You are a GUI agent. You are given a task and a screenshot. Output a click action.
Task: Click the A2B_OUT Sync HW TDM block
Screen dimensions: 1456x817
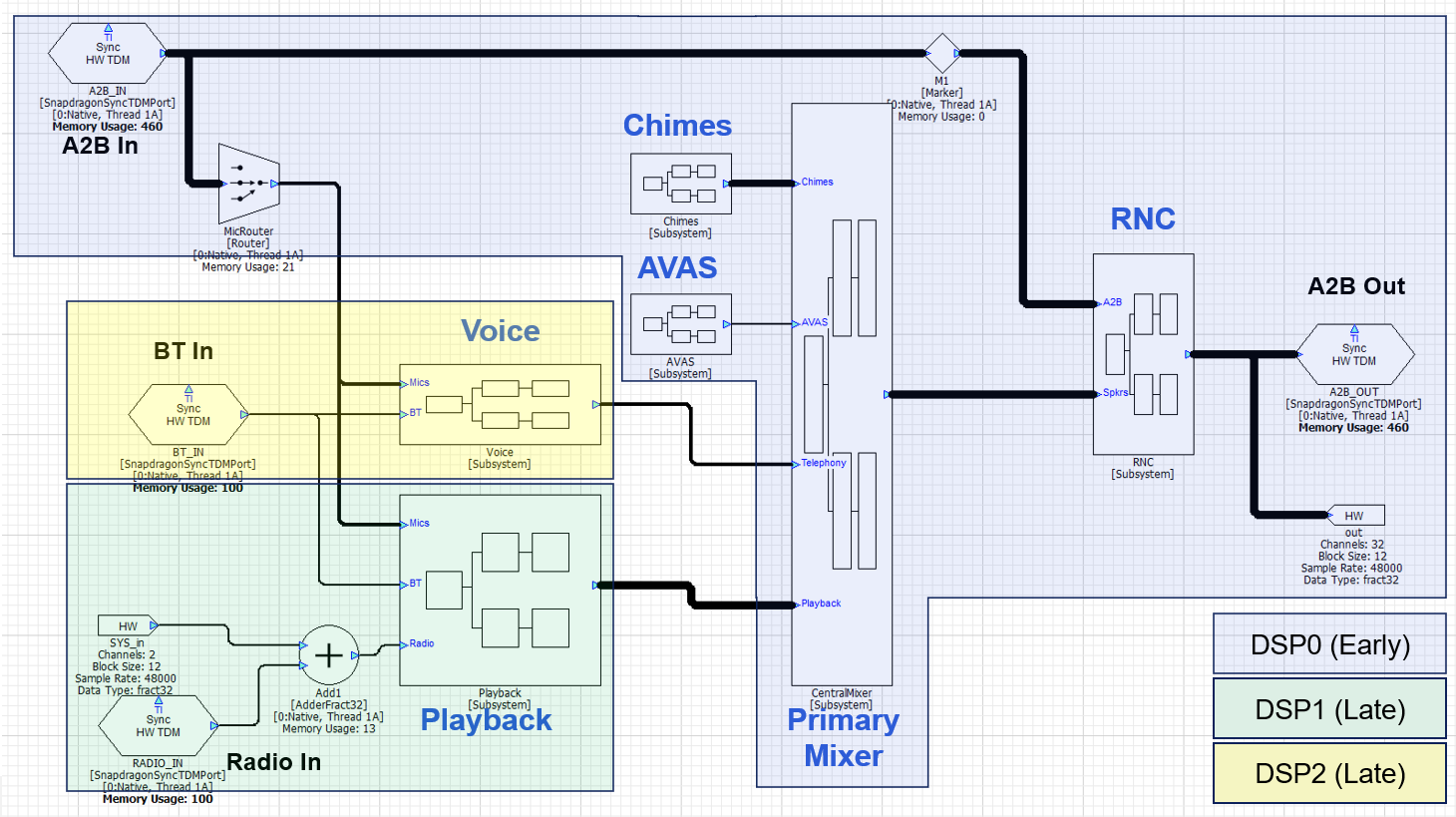(x=1354, y=354)
